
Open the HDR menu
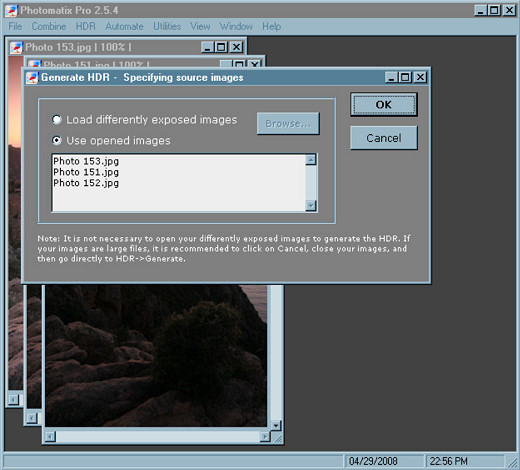point(86,26)
